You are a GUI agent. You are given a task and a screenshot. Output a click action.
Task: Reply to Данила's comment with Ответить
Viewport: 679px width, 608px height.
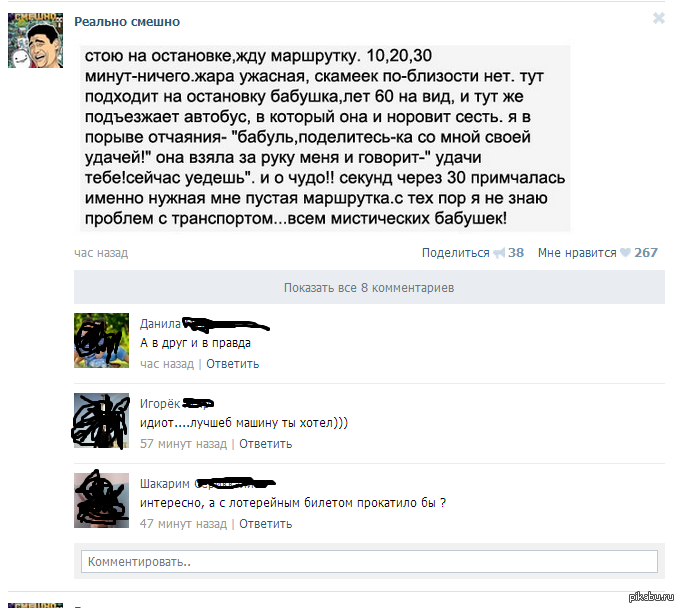tap(233, 364)
